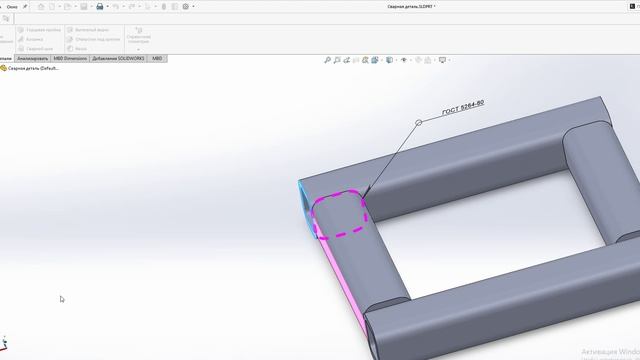Switch to the Анализировать tab
The height and width of the screenshot is (360, 640).
point(32,59)
